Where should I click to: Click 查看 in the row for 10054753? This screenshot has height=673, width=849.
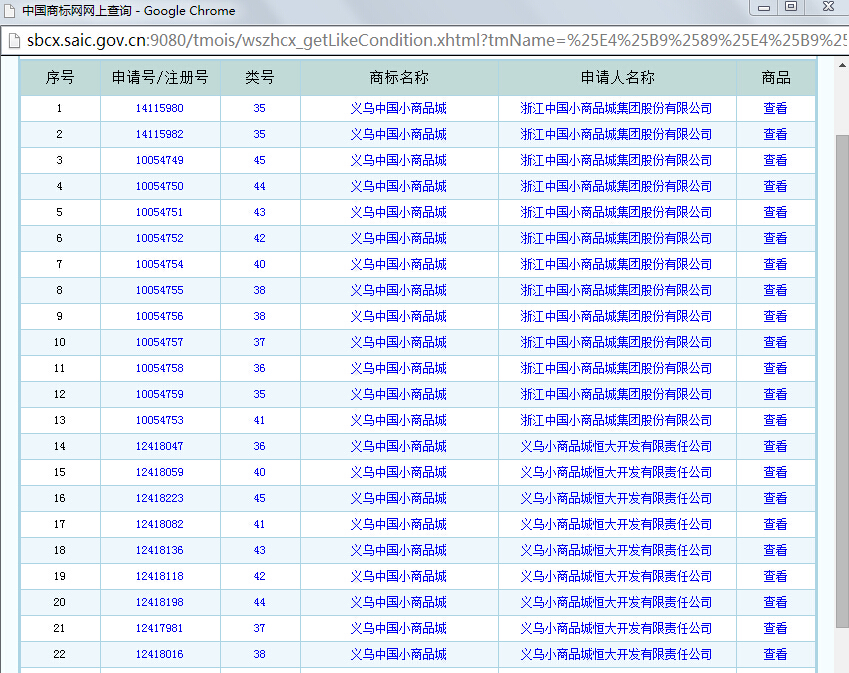[x=775, y=420]
